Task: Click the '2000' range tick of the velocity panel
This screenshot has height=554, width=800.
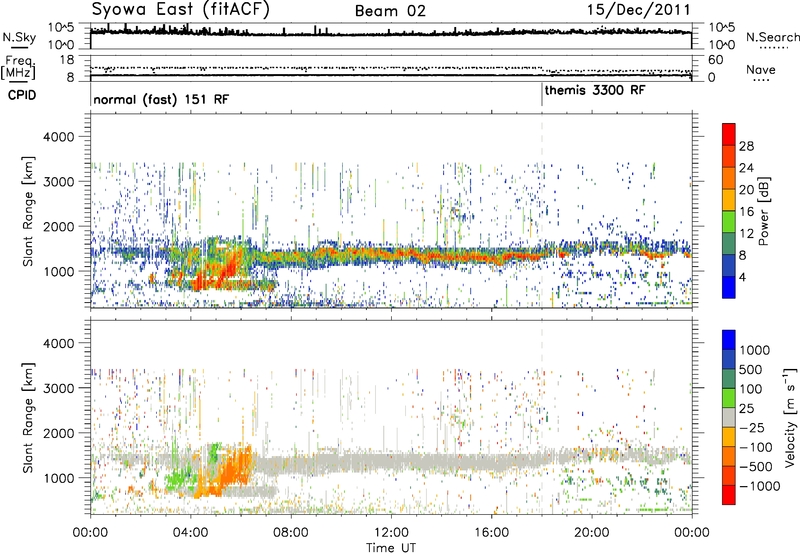Action: pyautogui.click(x=61, y=433)
